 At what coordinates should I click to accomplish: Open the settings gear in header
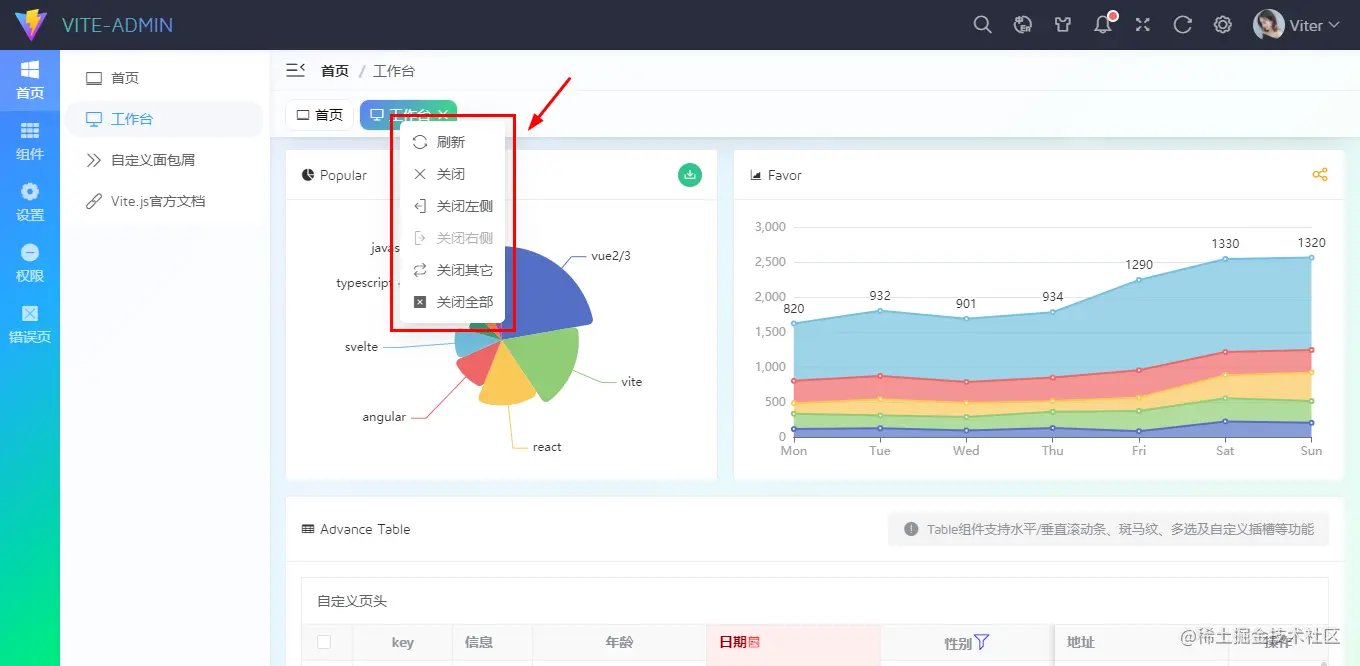pos(1223,25)
